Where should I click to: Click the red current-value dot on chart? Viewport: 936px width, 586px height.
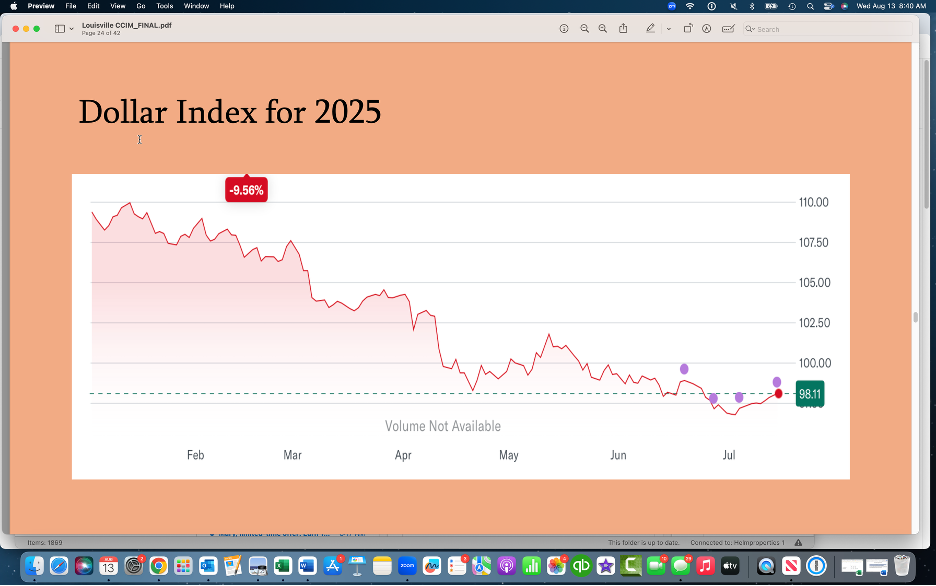779,394
